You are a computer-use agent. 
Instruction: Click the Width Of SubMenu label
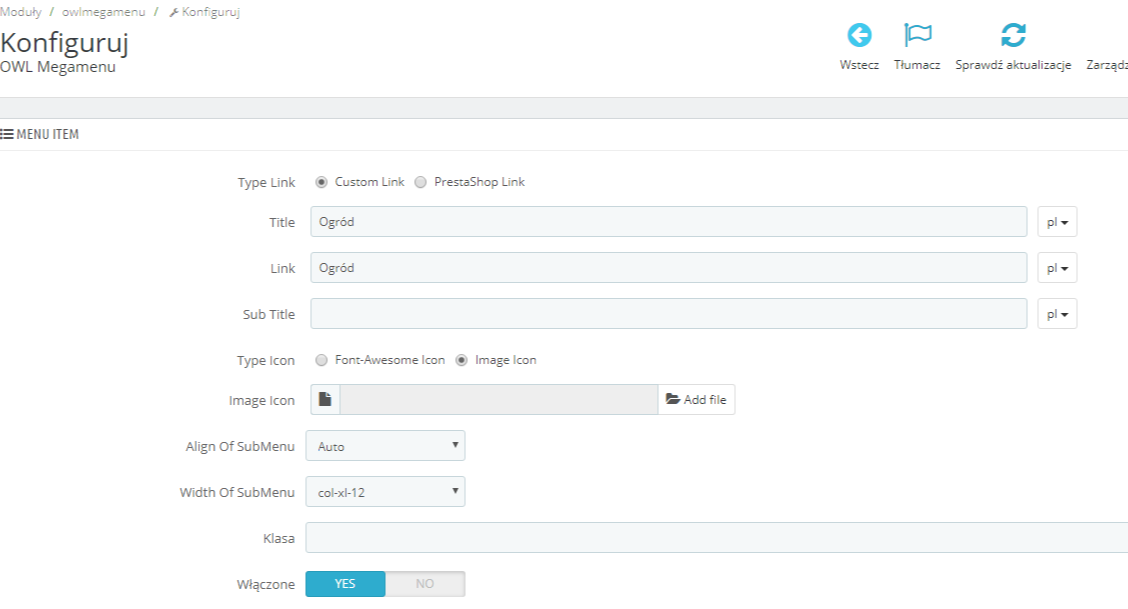point(237,493)
